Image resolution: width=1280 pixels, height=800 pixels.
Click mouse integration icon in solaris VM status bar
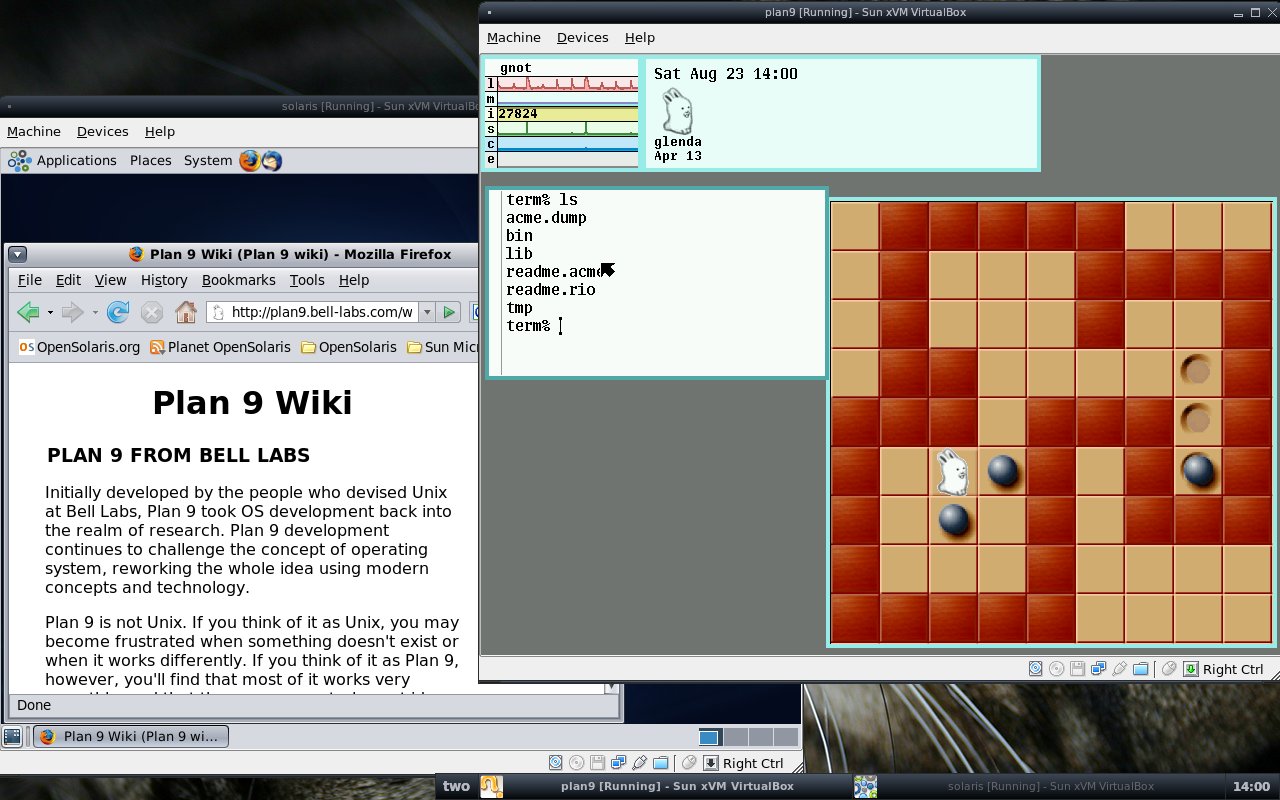coord(688,763)
